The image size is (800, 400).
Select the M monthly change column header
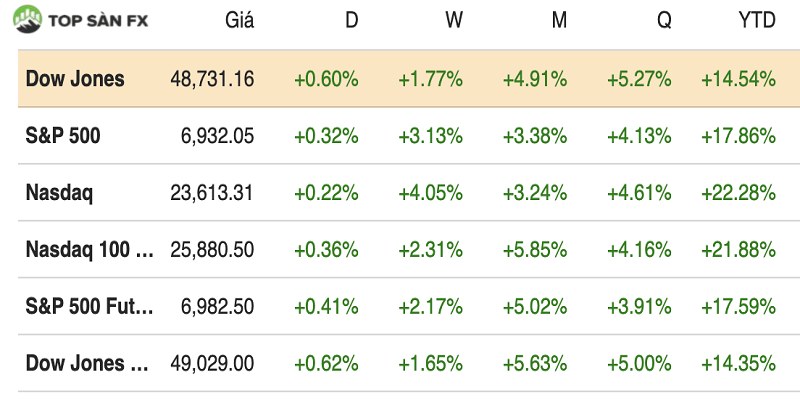[x=559, y=21]
